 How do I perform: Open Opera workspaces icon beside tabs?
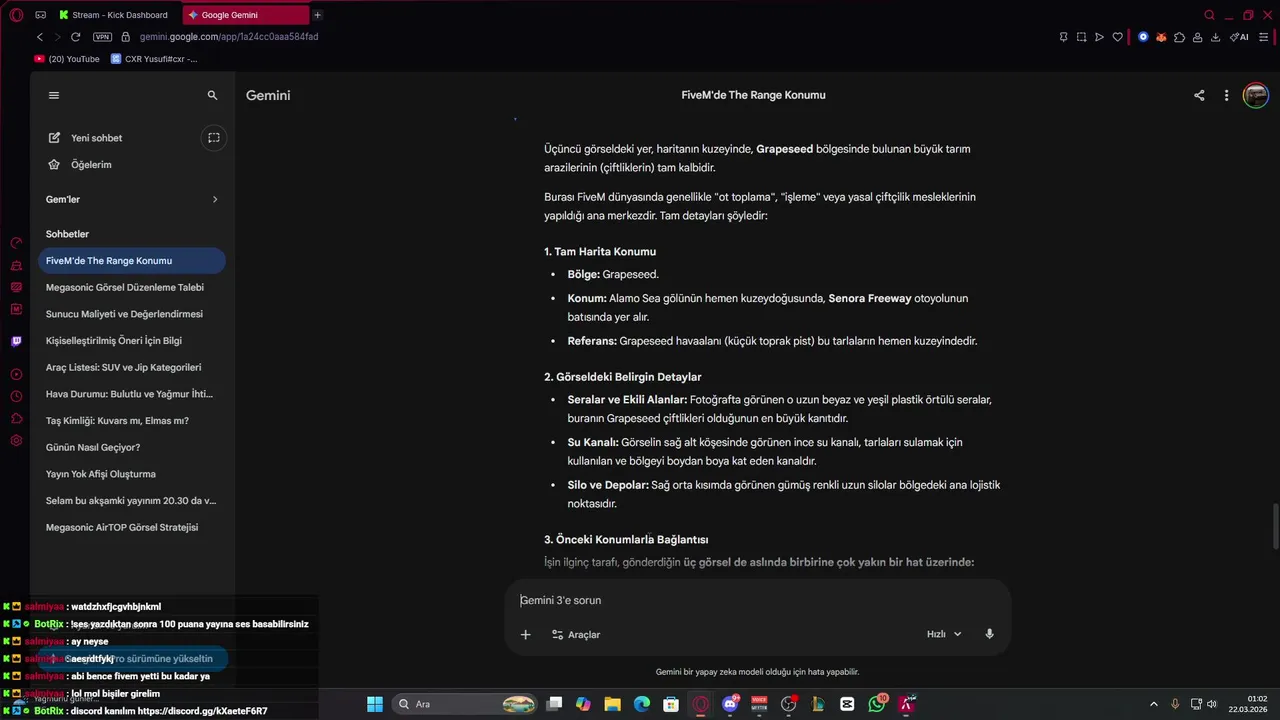pos(40,15)
